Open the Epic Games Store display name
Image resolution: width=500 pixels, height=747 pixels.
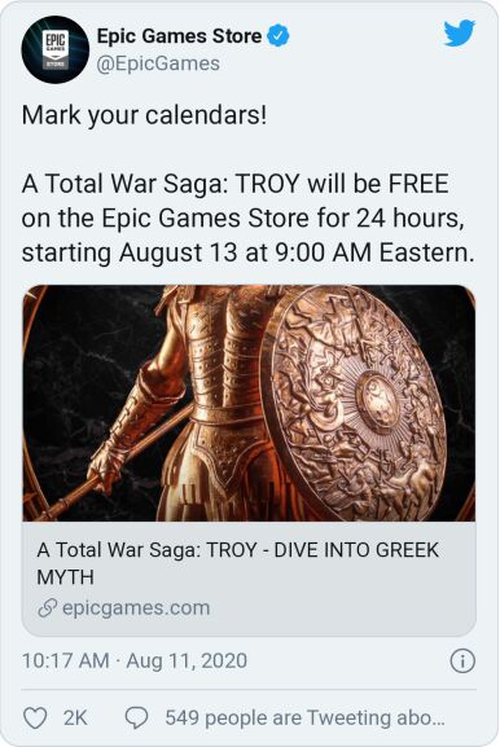coord(179,36)
